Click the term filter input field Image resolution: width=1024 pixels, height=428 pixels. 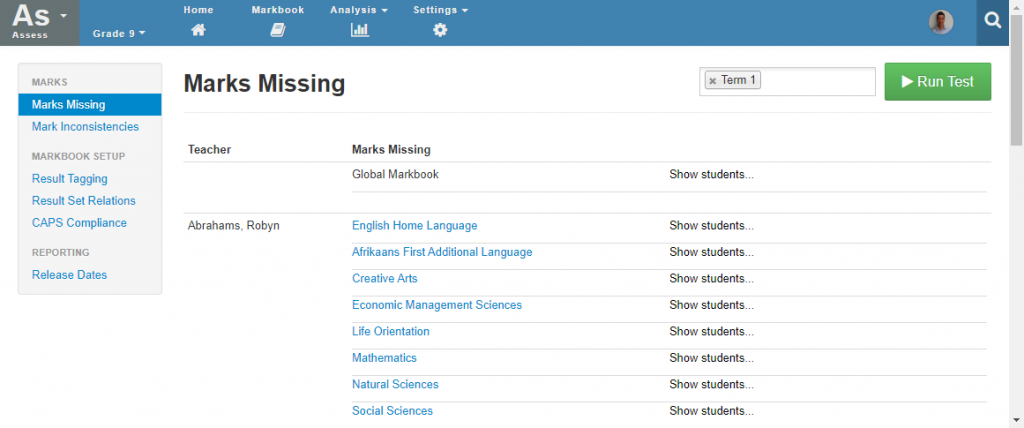point(816,82)
